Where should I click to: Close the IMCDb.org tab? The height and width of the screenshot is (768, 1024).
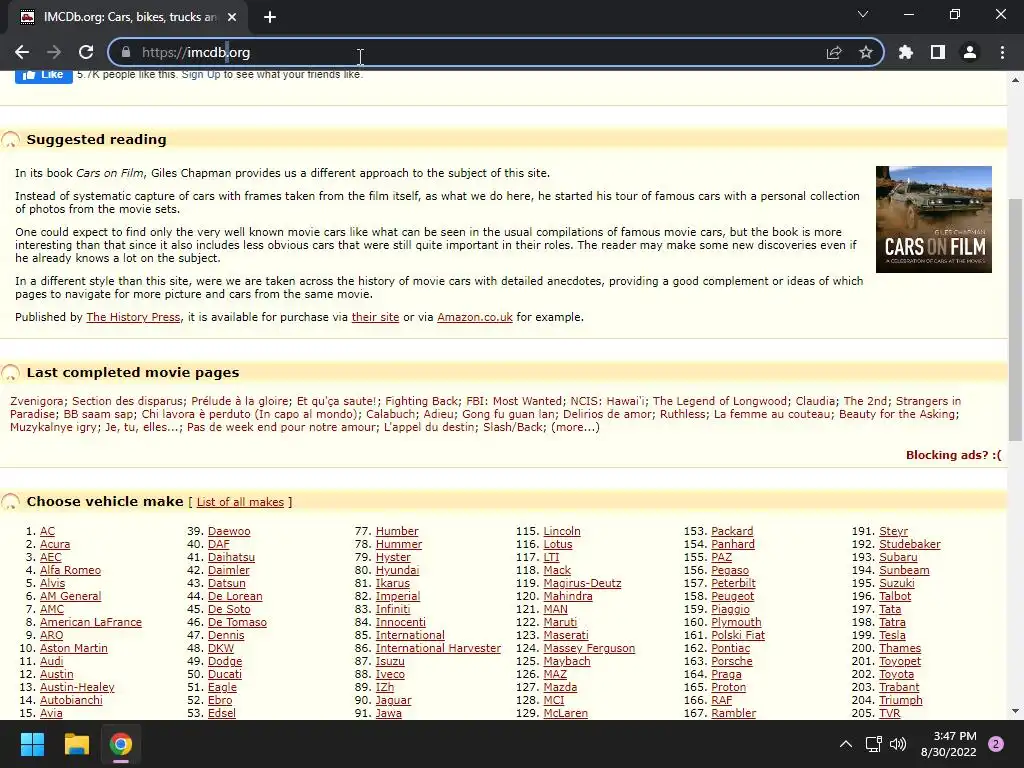[232, 17]
